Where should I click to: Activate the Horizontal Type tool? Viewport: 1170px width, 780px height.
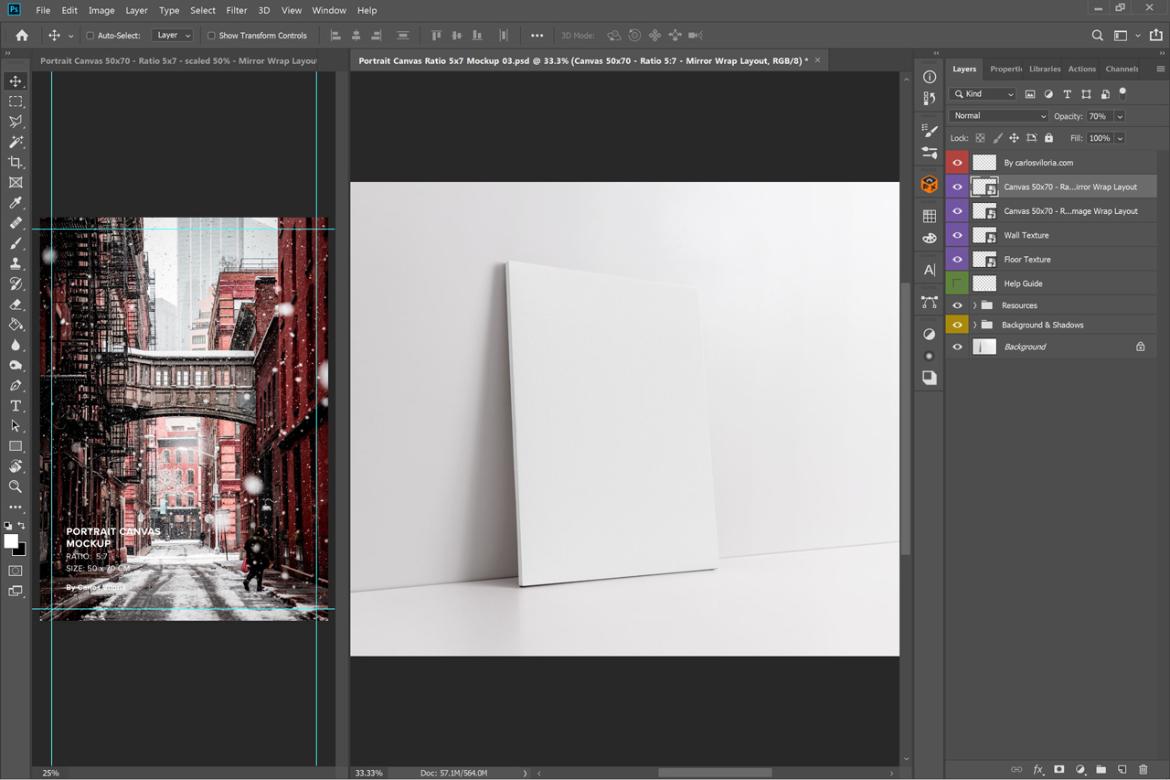[x=15, y=405]
